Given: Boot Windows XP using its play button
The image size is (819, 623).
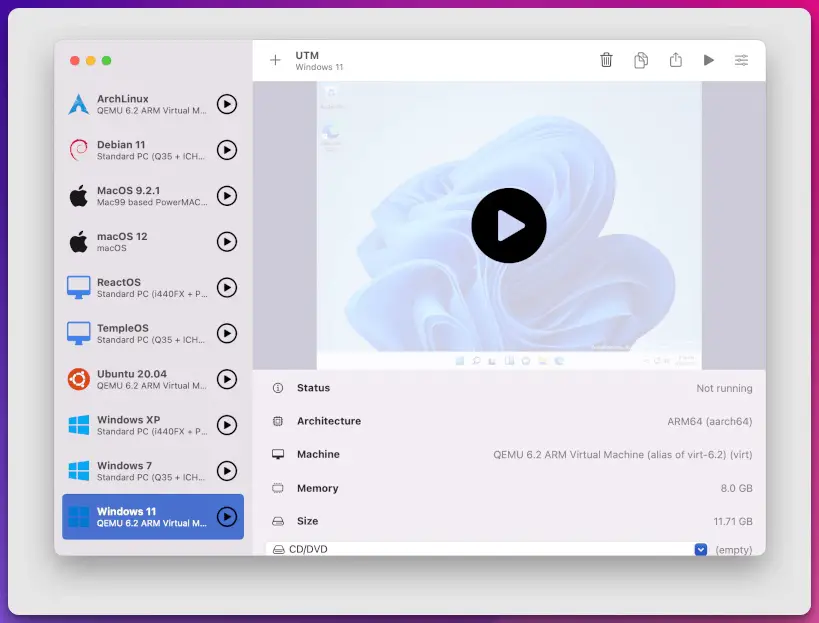Looking at the screenshot, I should coord(225,425).
